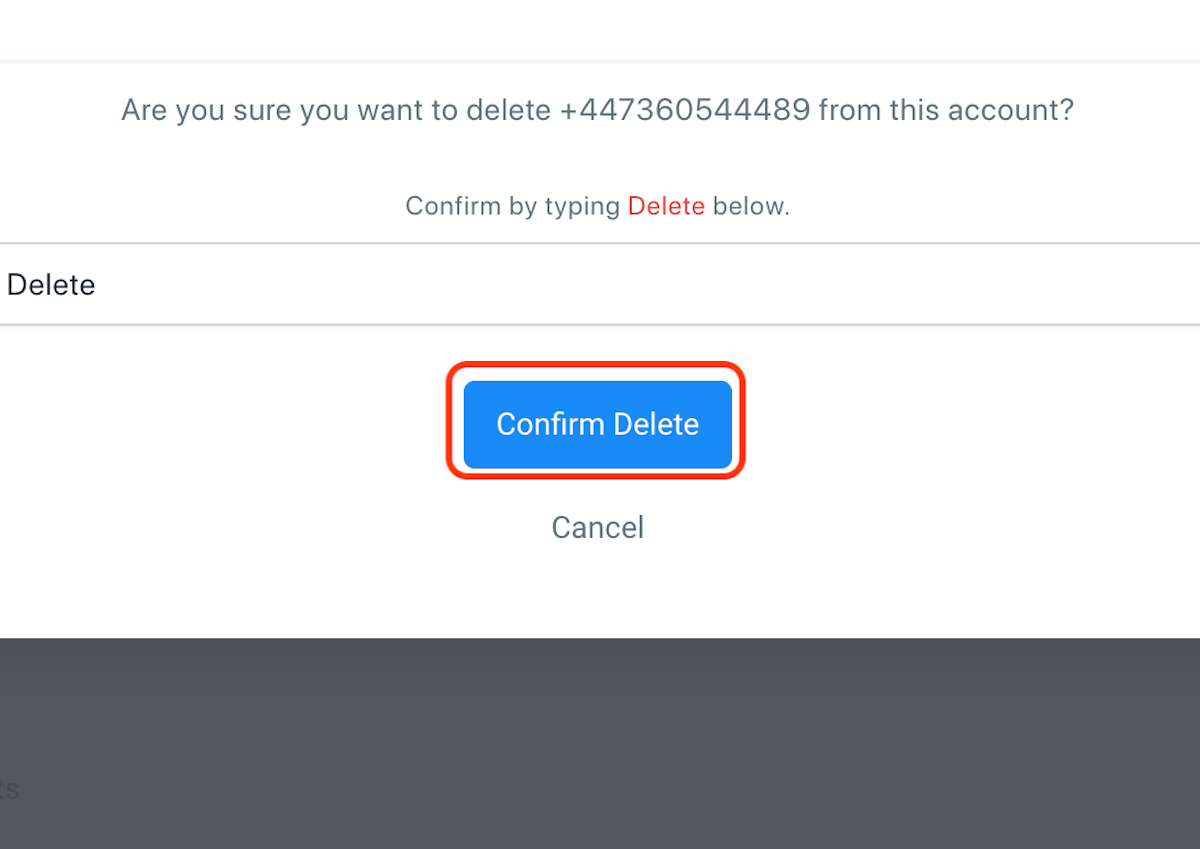1200x849 pixels.
Task: Click the white strip above the dialog header line
Action: (x=600, y=30)
